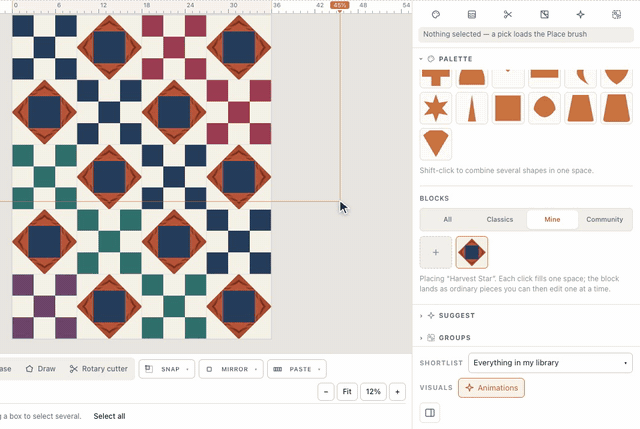The width and height of the screenshot is (640, 429).
Task: Click the ruler number 36
Action: tap(276, 5)
